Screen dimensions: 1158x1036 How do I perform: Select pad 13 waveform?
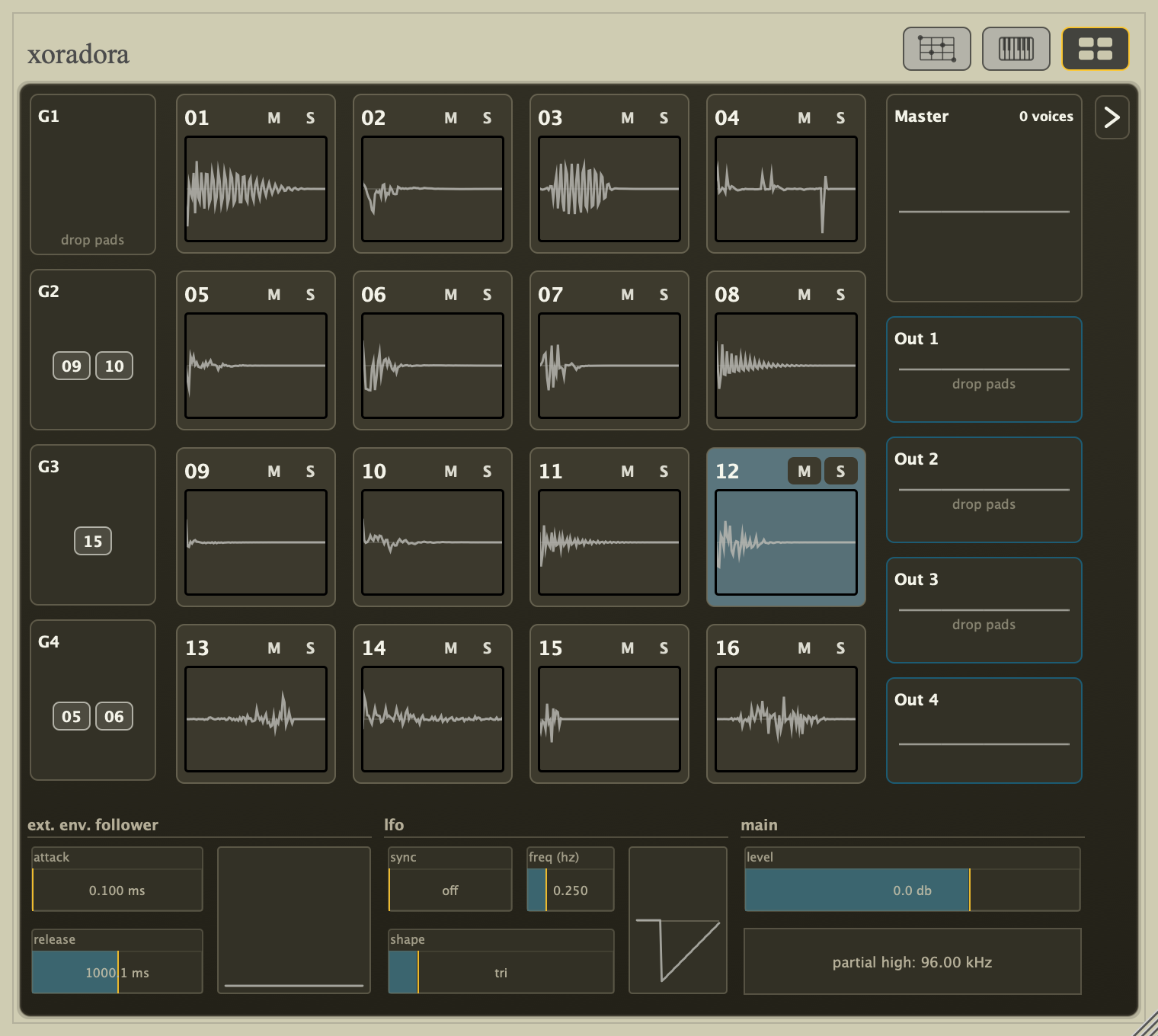(256, 719)
